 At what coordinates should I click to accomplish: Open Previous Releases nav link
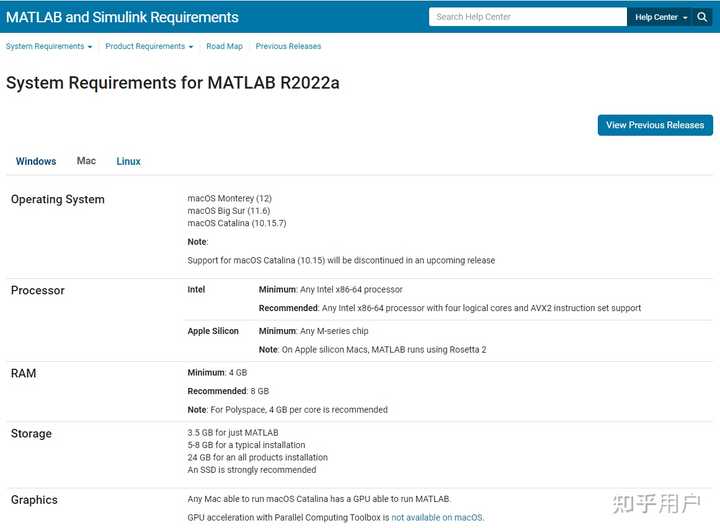click(288, 46)
